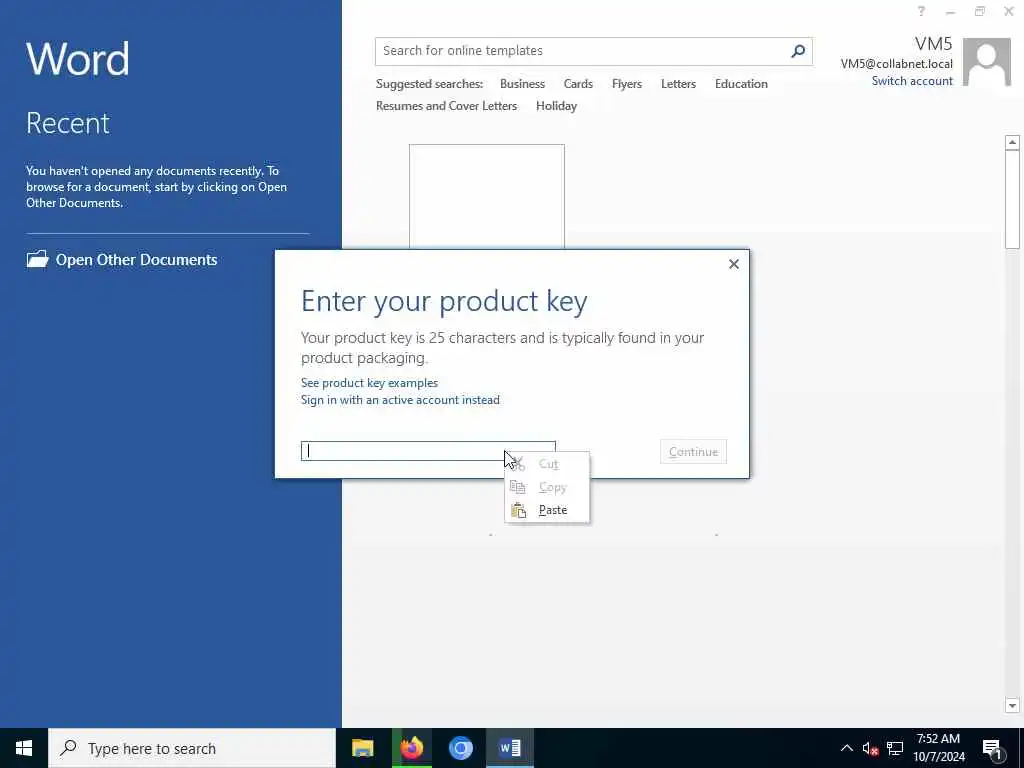Viewport: 1024px width, 768px height.
Task: Open folder icon beside Open Other Documents
Action: (x=37, y=259)
